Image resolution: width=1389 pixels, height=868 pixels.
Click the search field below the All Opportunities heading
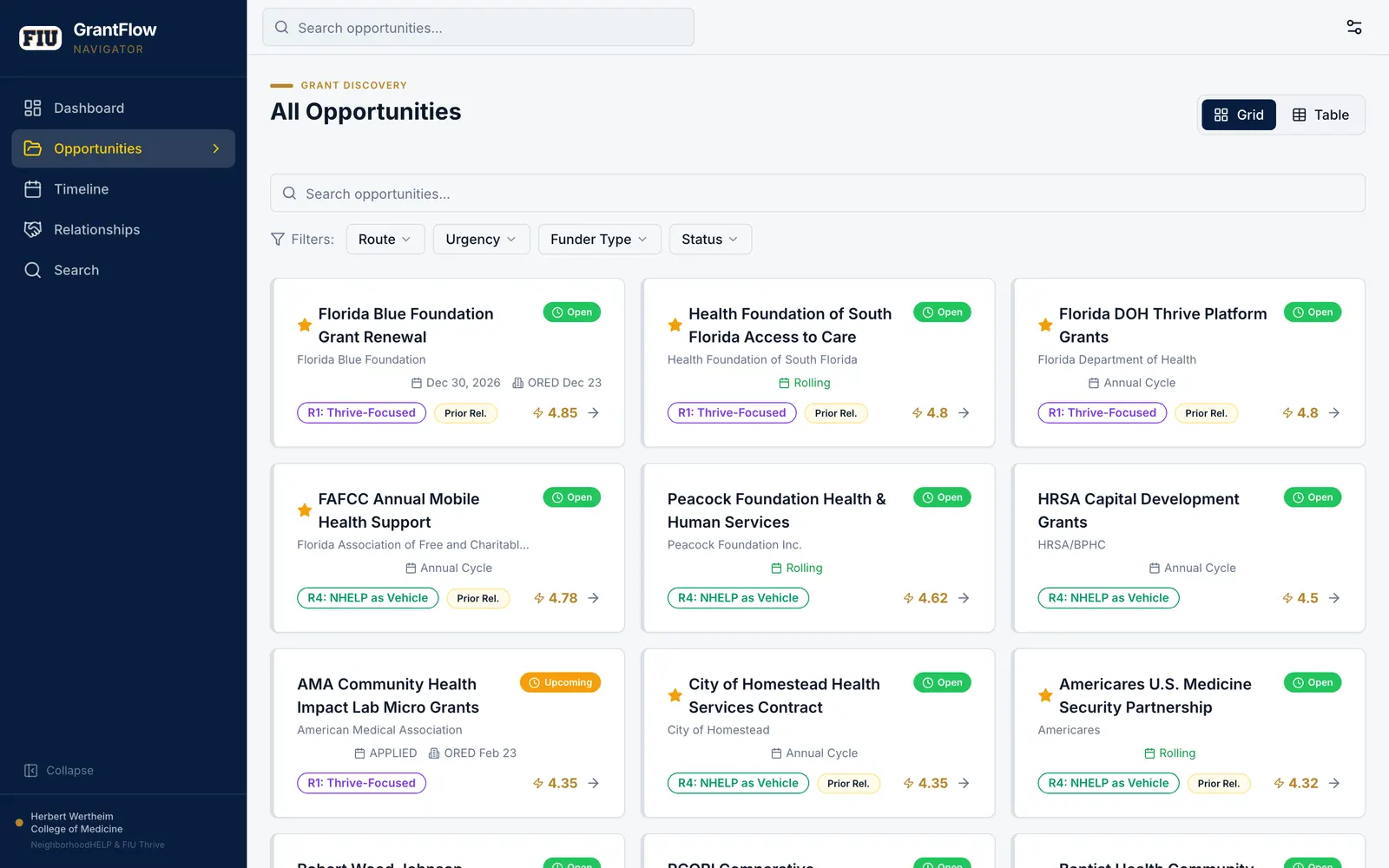click(818, 194)
